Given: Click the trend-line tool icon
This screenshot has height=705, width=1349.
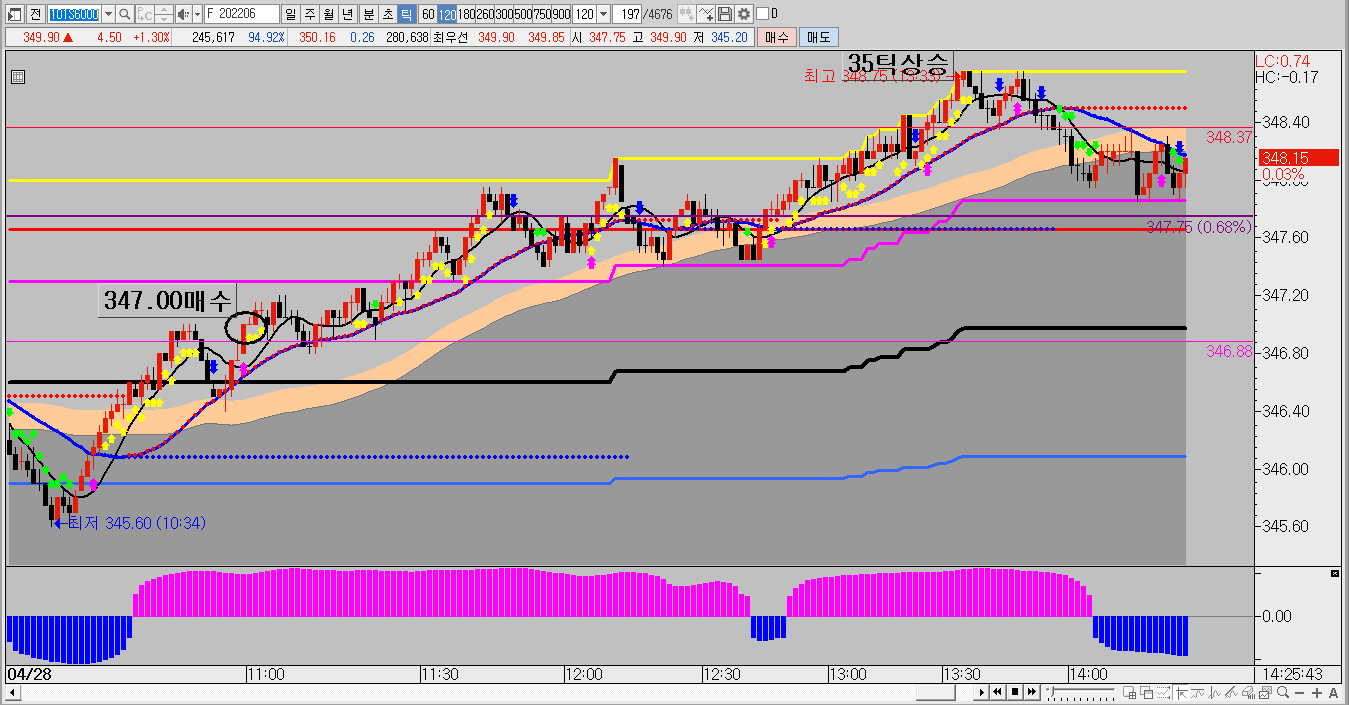Looking at the screenshot, I should pyautogui.click(x=1196, y=693).
